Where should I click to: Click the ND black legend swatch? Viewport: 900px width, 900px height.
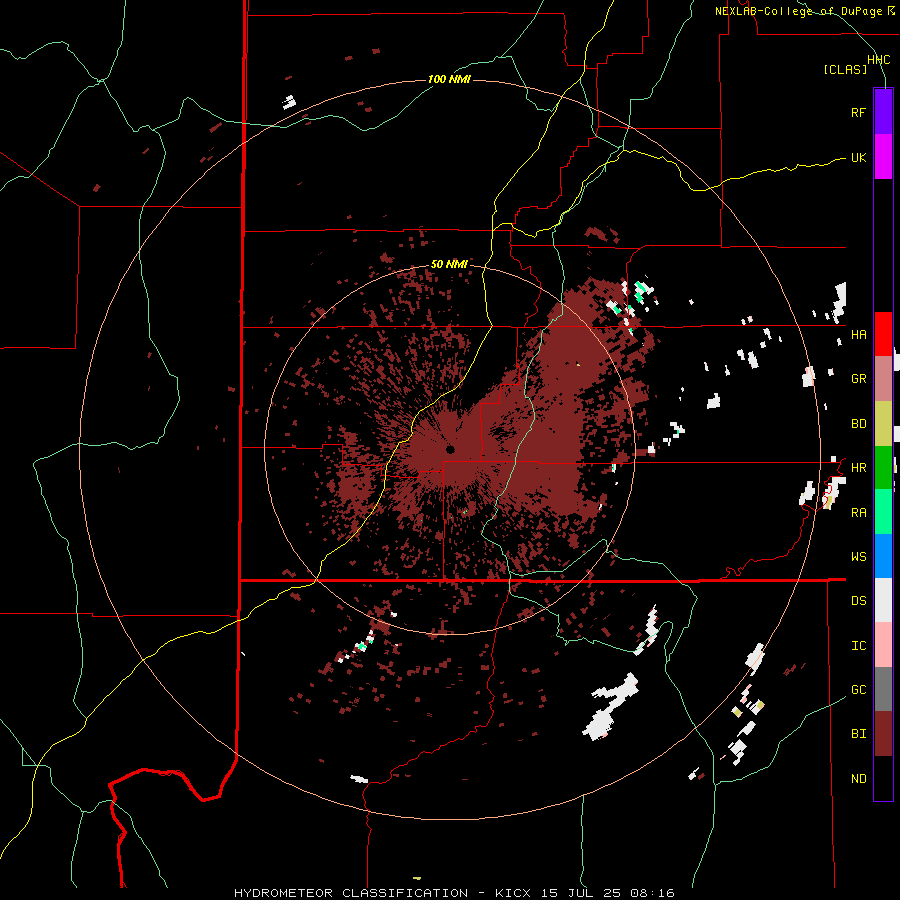(x=883, y=778)
